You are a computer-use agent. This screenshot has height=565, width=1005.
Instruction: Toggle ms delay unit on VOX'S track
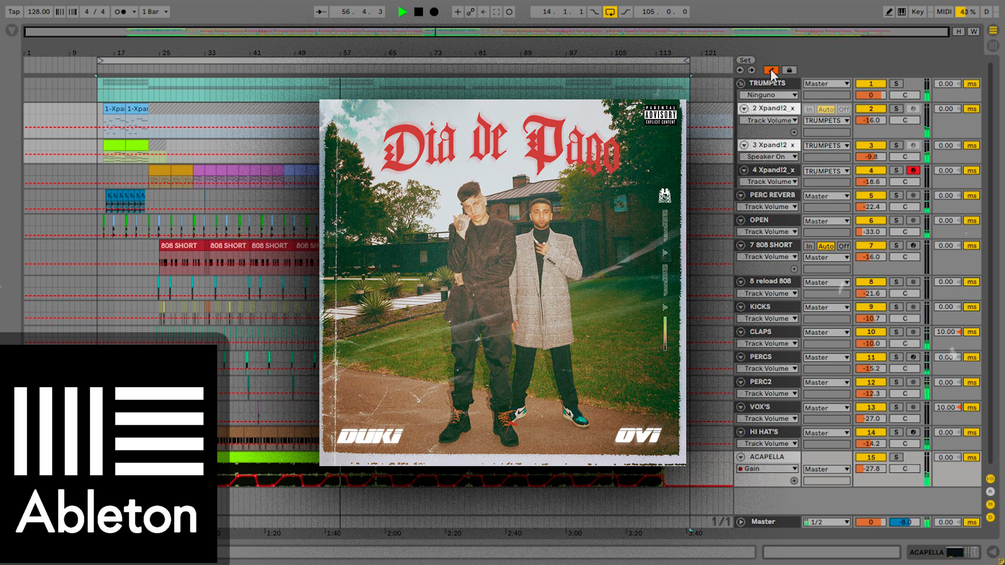click(x=972, y=407)
